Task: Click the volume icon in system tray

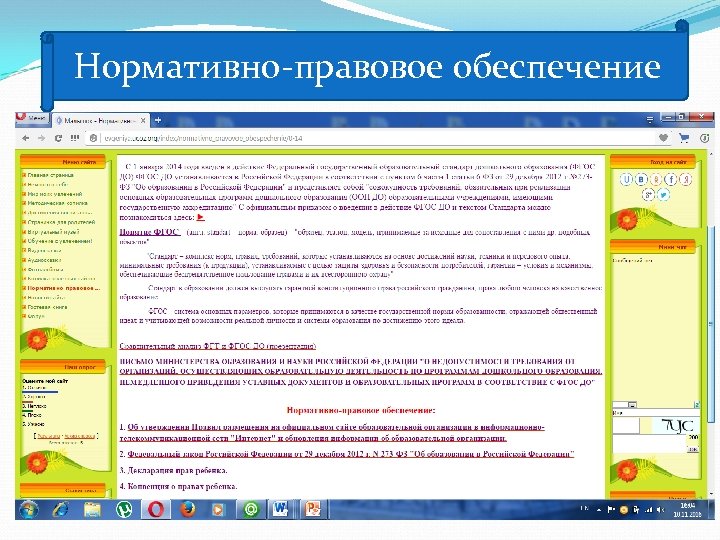Action: 660,510
